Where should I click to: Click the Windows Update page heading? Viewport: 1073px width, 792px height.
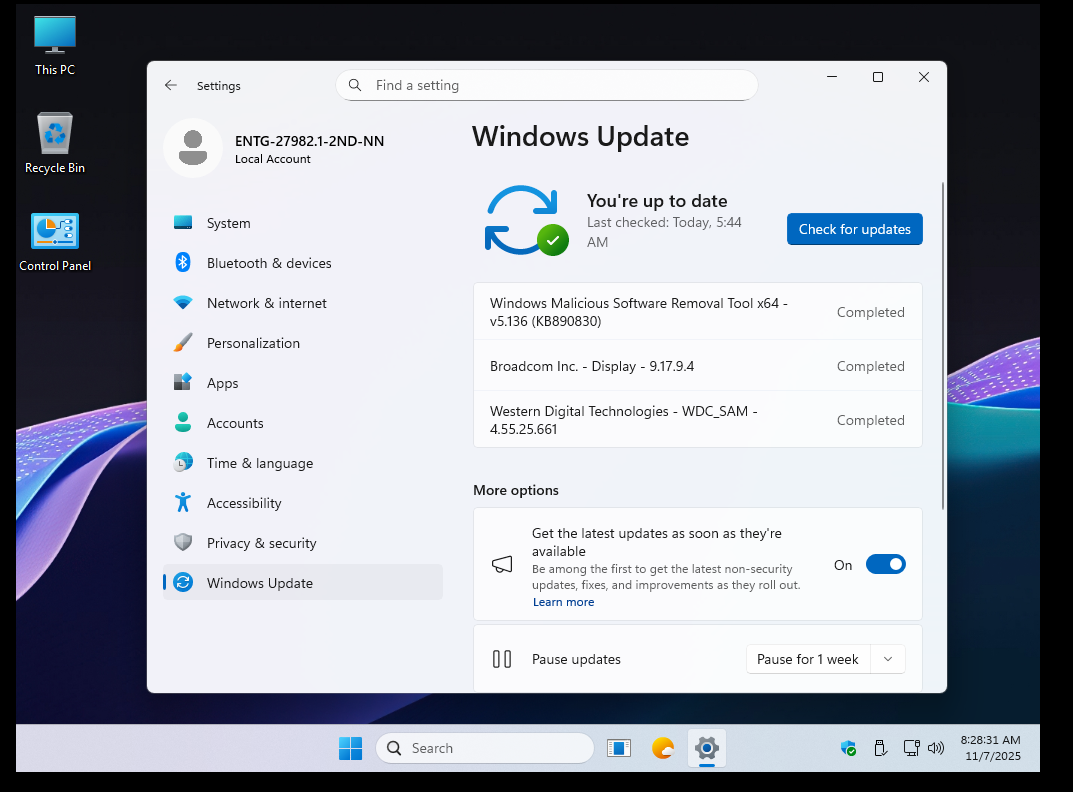(x=580, y=137)
